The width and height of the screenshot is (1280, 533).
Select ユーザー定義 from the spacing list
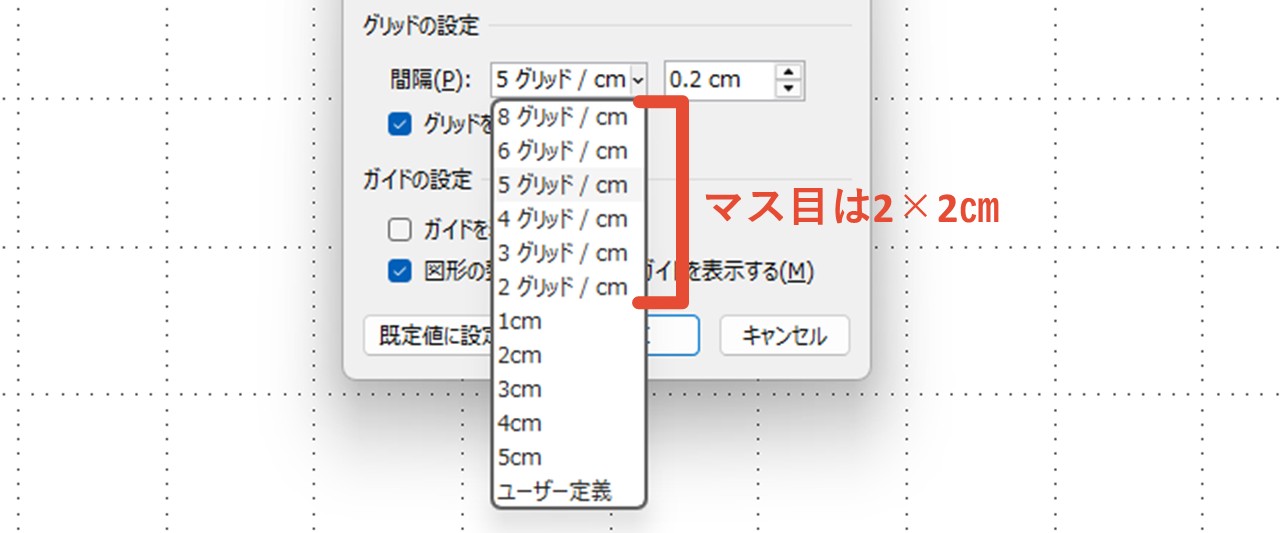(x=568, y=491)
